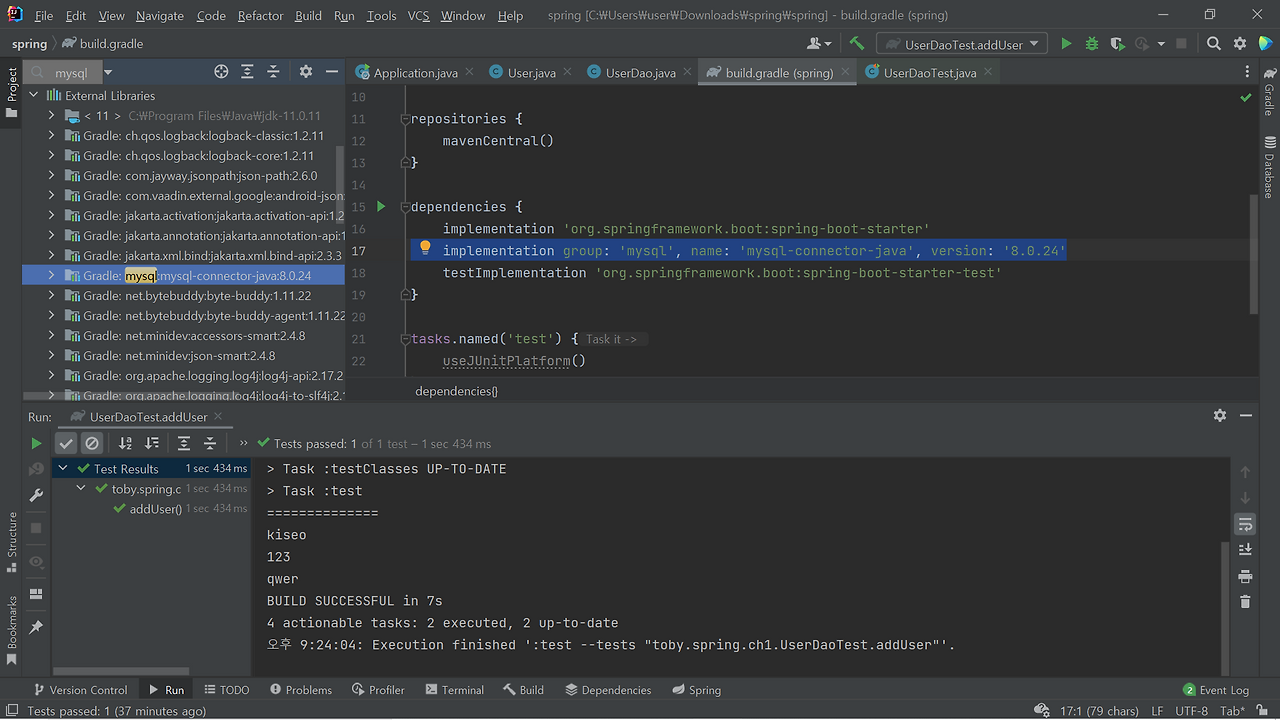The image size is (1280, 720).
Task: Open the Project side tool window tab
Action: click(12, 92)
